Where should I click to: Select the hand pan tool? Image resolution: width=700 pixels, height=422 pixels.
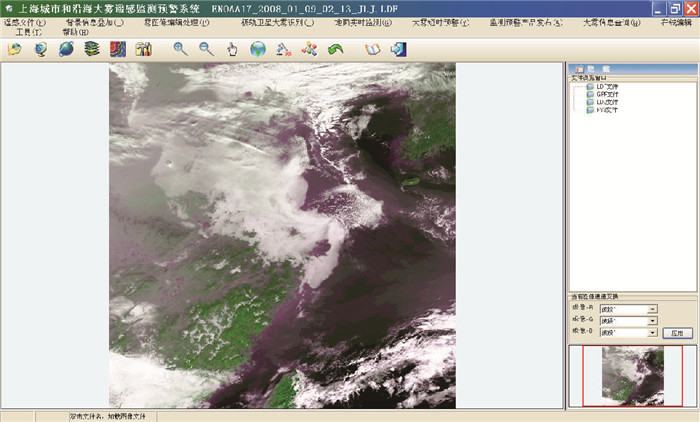(232, 48)
